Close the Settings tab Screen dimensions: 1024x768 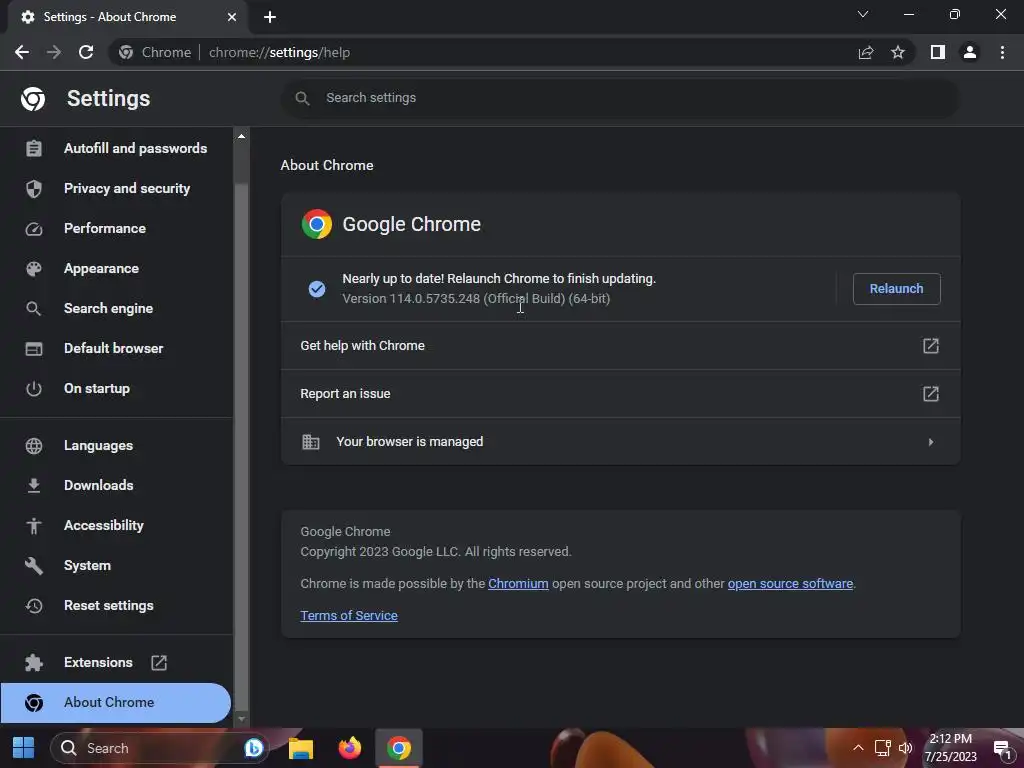[232, 17]
